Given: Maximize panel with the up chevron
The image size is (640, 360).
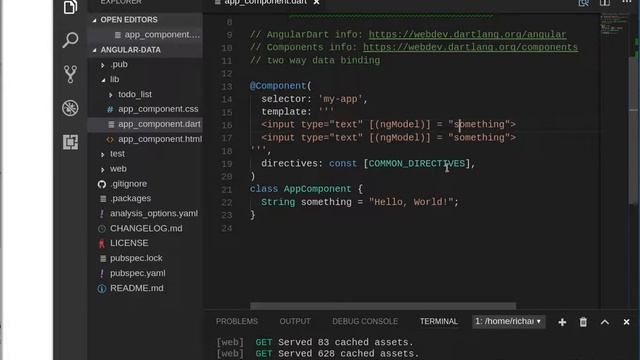Looking at the screenshot, I should pyautogui.click(x=605, y=322).
